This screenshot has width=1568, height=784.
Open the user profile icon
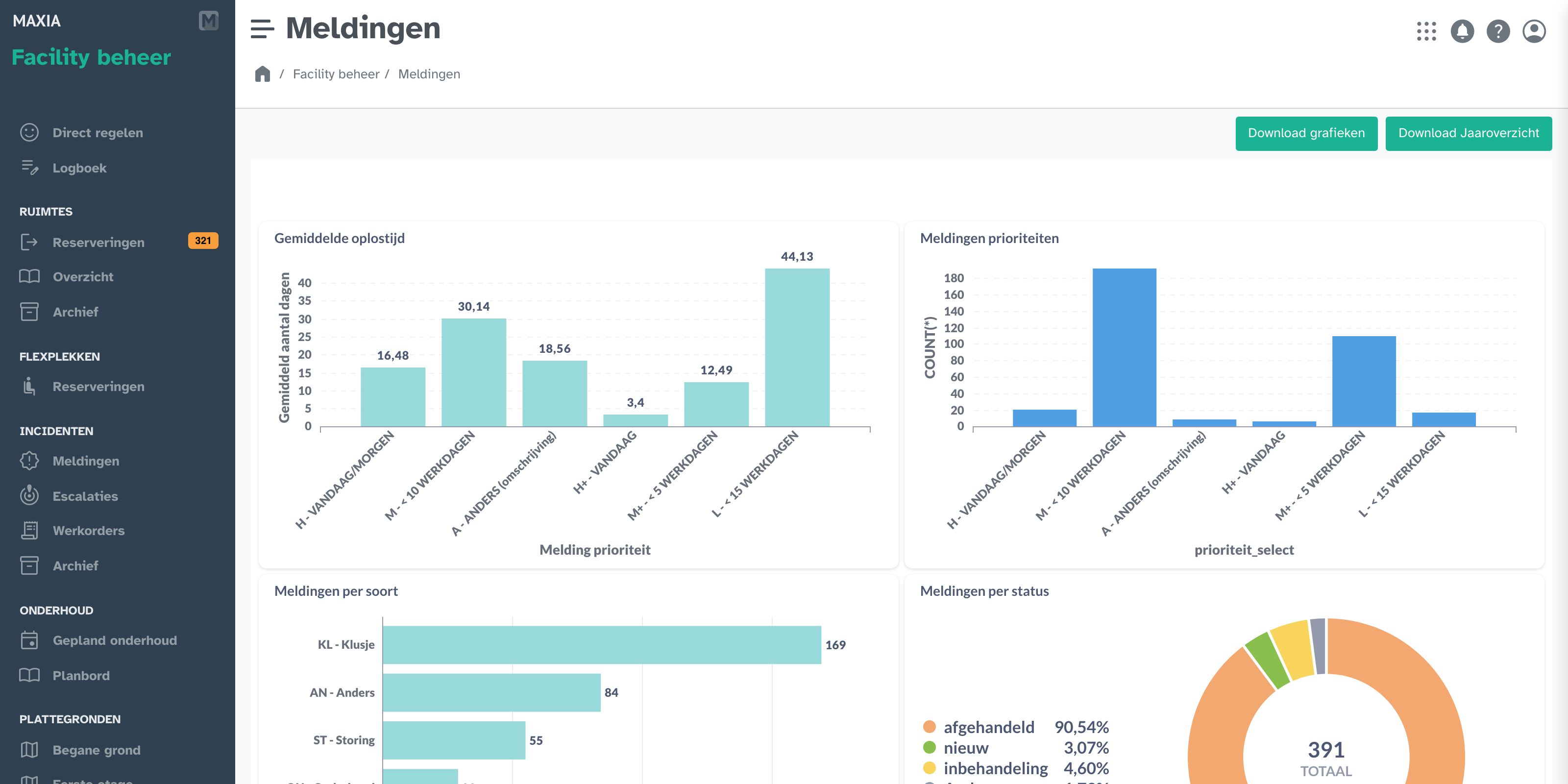(x=1534, y=31)
